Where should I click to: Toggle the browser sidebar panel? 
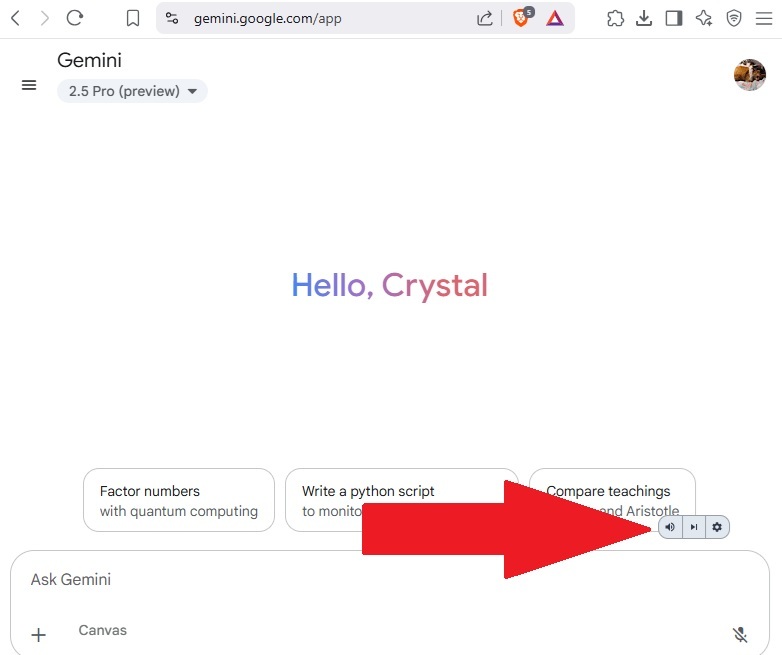pos(674,18)
